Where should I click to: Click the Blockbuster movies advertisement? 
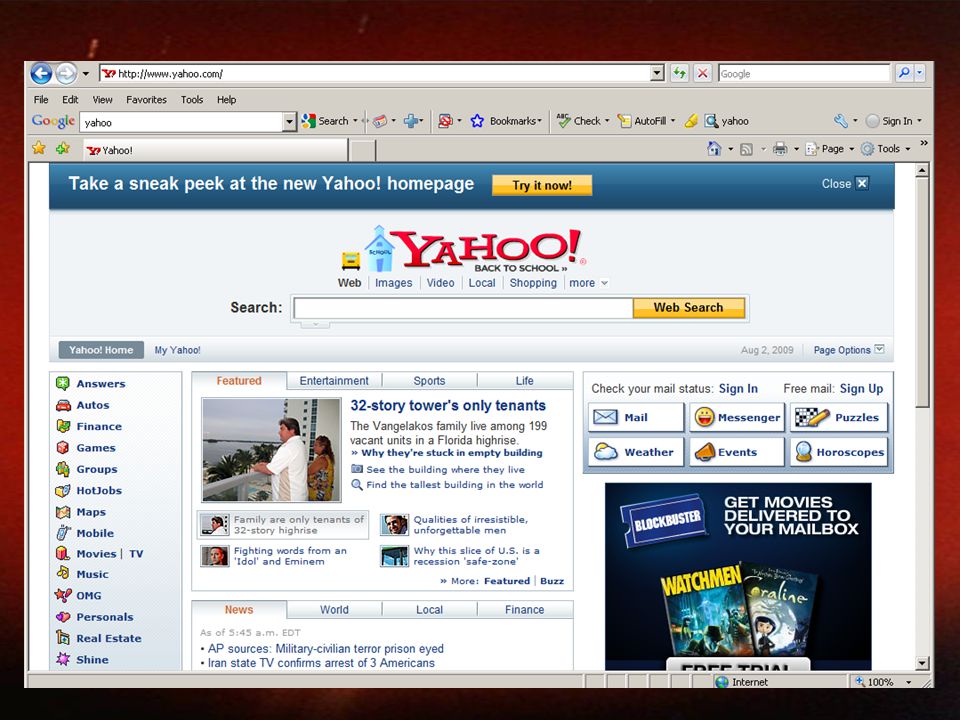(738, 576)
